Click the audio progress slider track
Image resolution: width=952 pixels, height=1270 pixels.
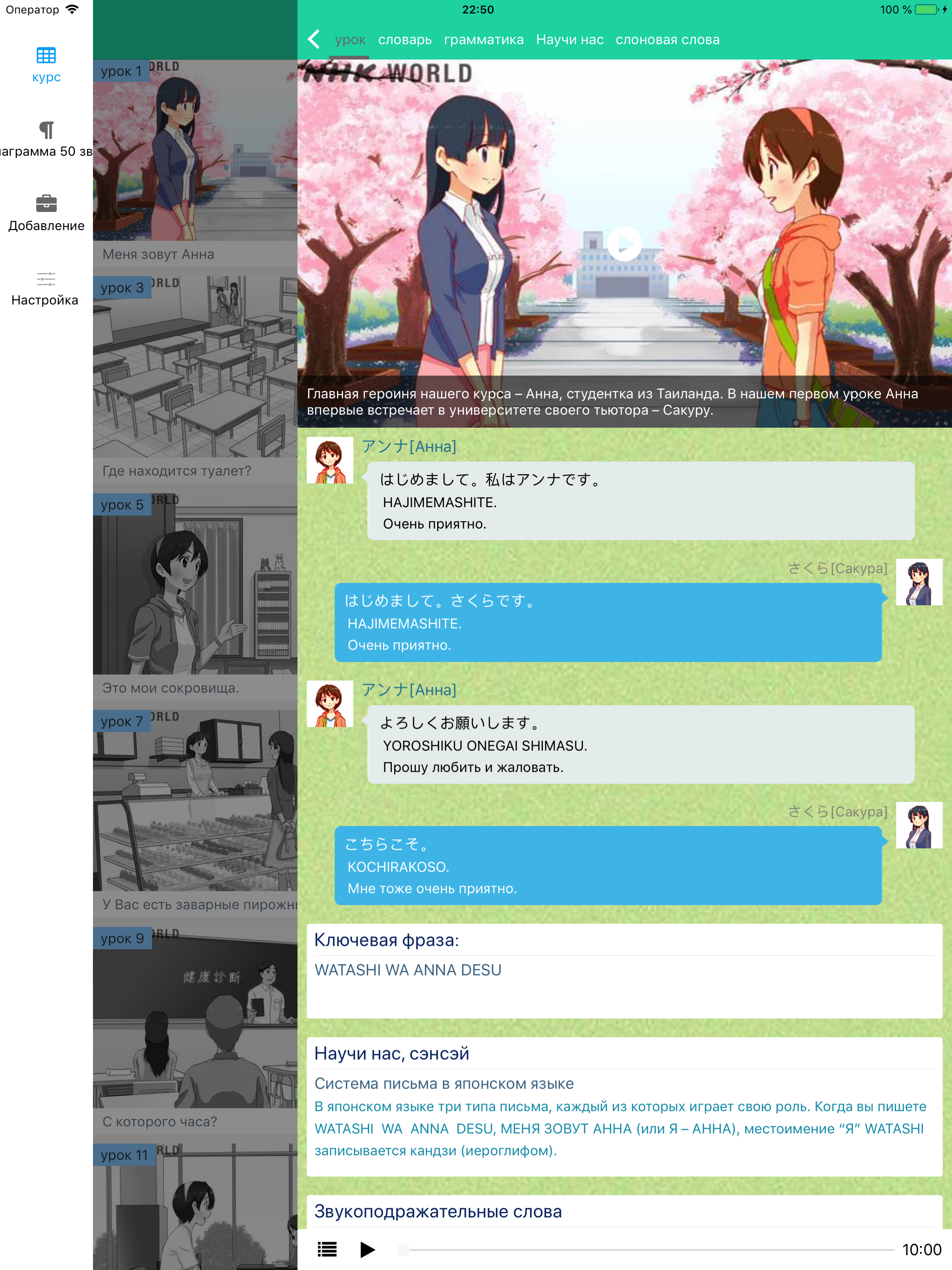coord(649,1250)
